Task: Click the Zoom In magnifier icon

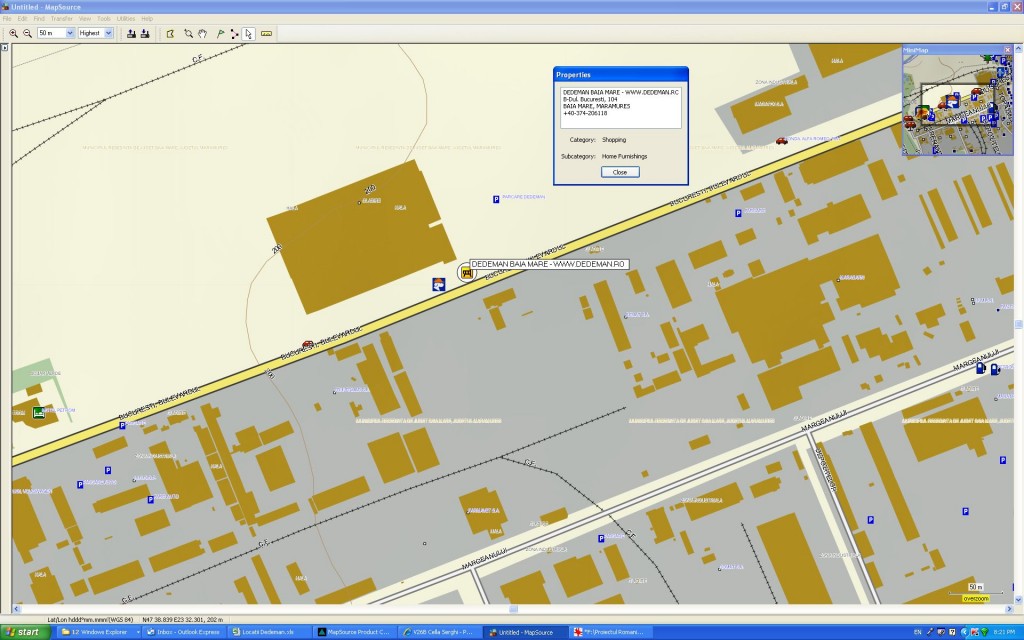Action: [x=14, y=33]
